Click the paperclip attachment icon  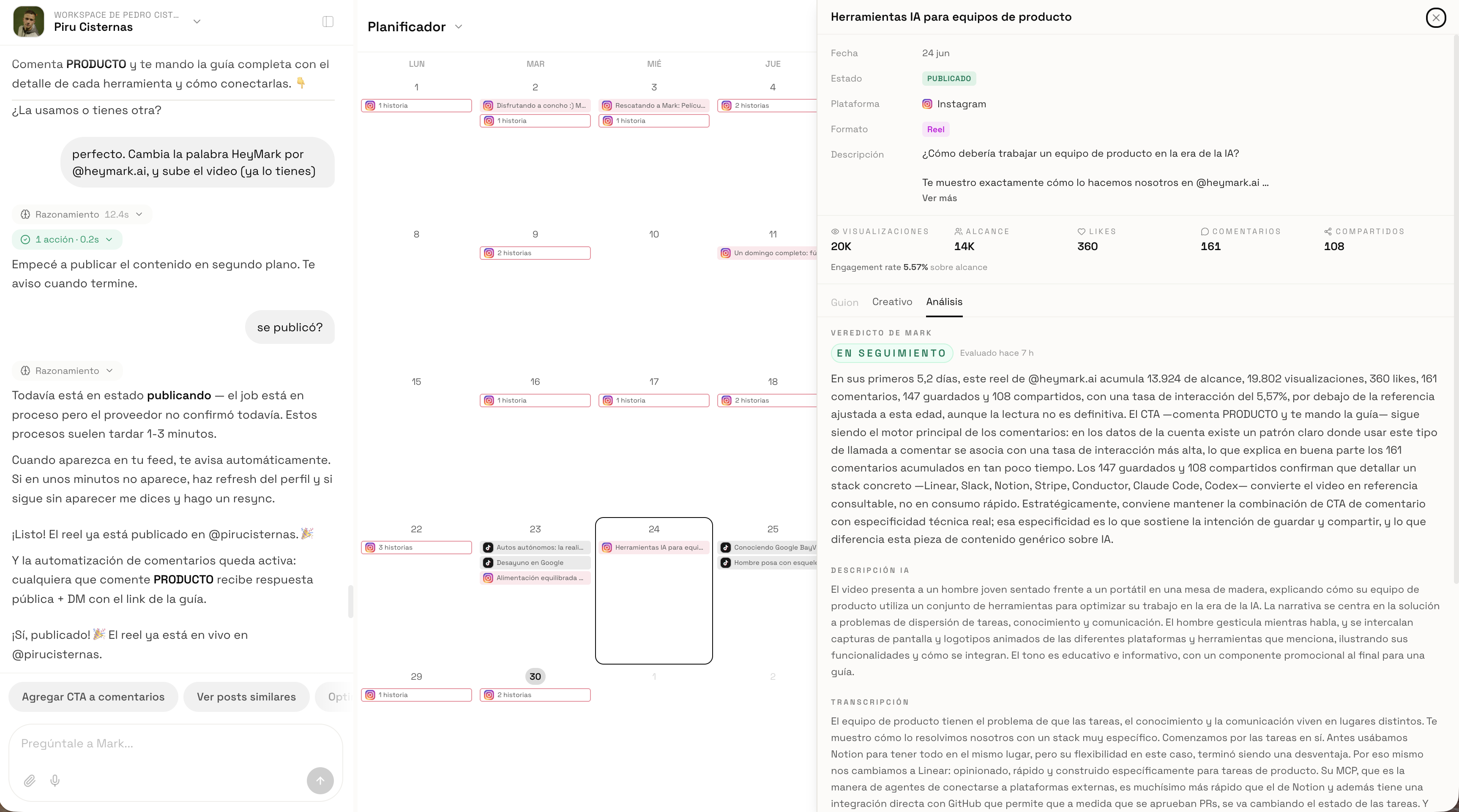coord(30,781)
